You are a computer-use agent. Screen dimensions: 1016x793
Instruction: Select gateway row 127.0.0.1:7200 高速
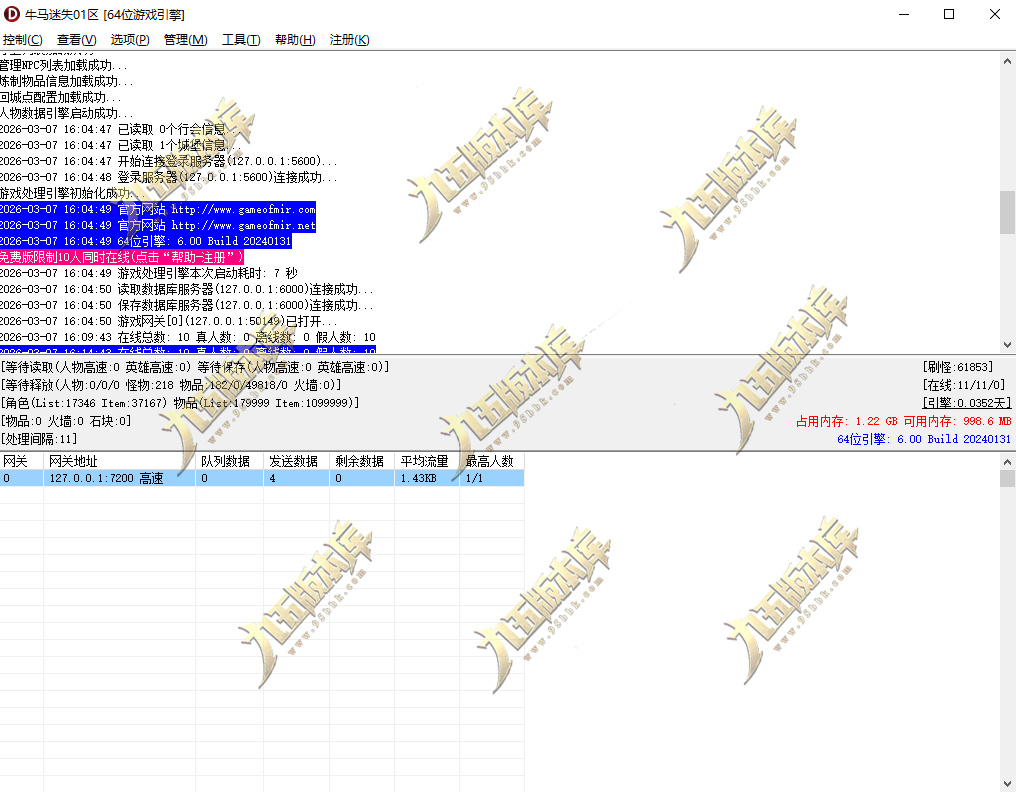pos(262,478)
